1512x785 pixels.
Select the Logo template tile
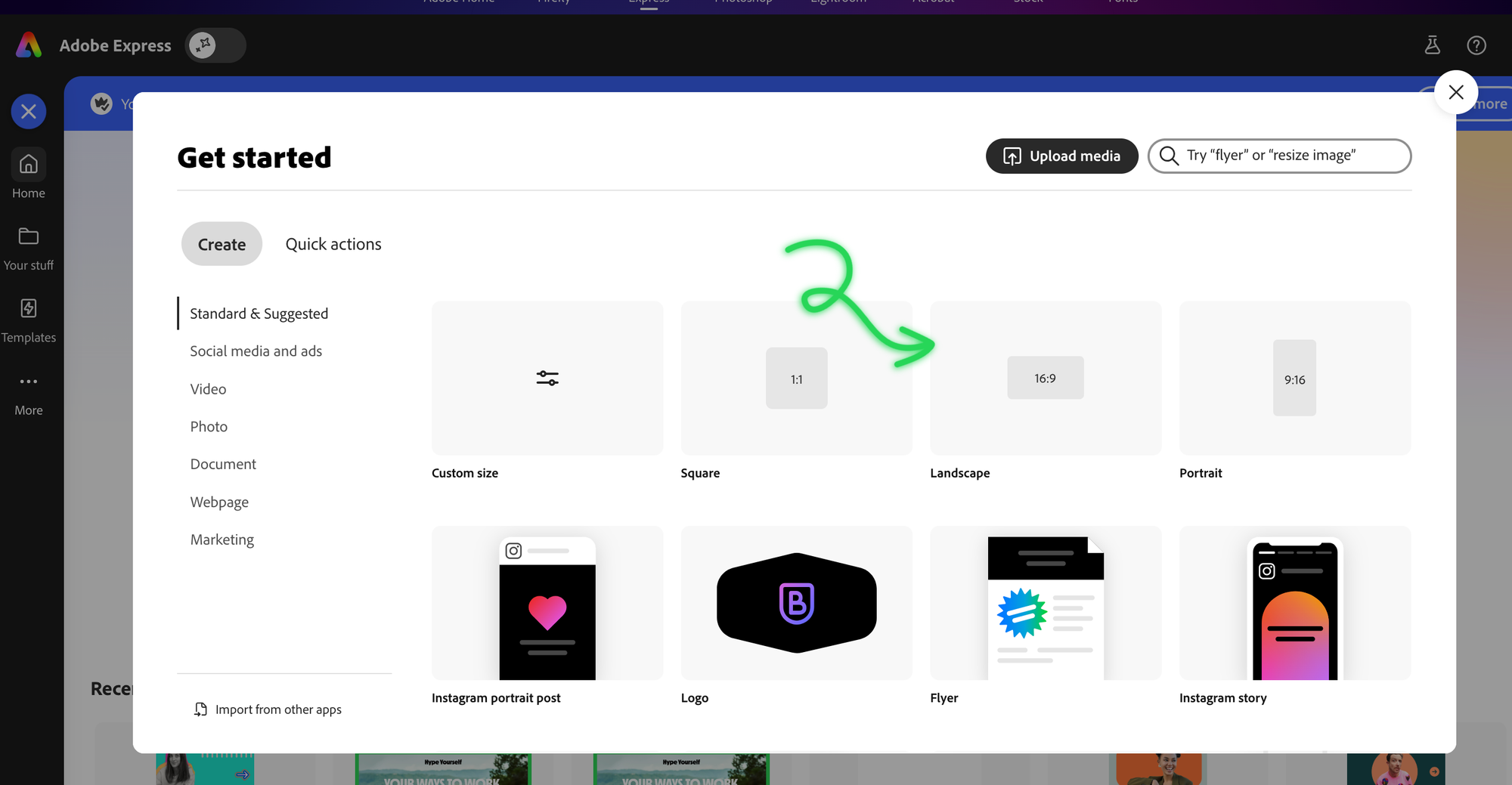796,603
